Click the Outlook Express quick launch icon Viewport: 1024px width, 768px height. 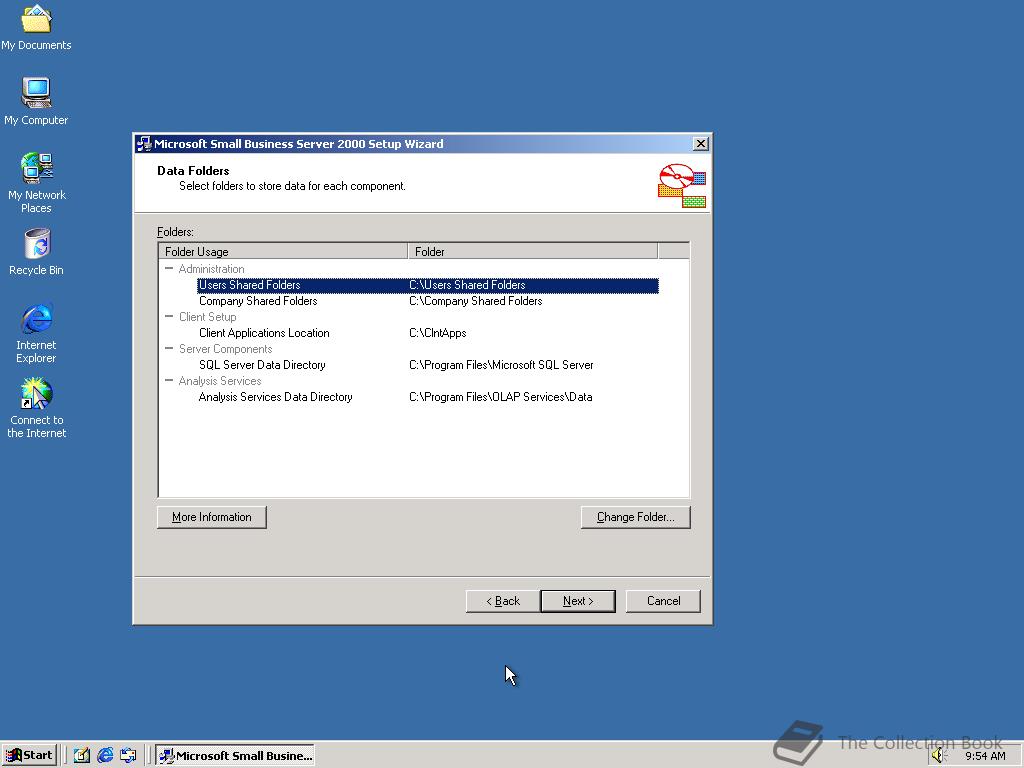(128, 755)
